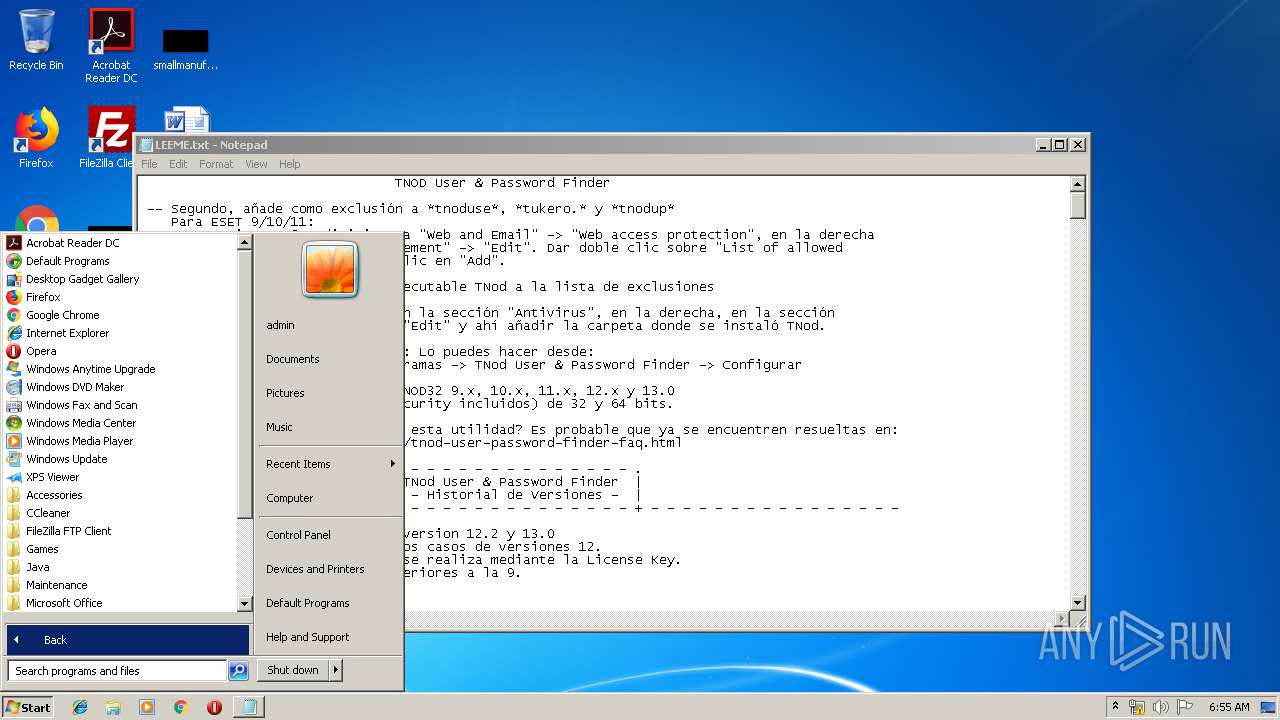This screenshot has height=720, width=1280.
Task: Open File Explorer from taskbar
Action: point(113,707)
